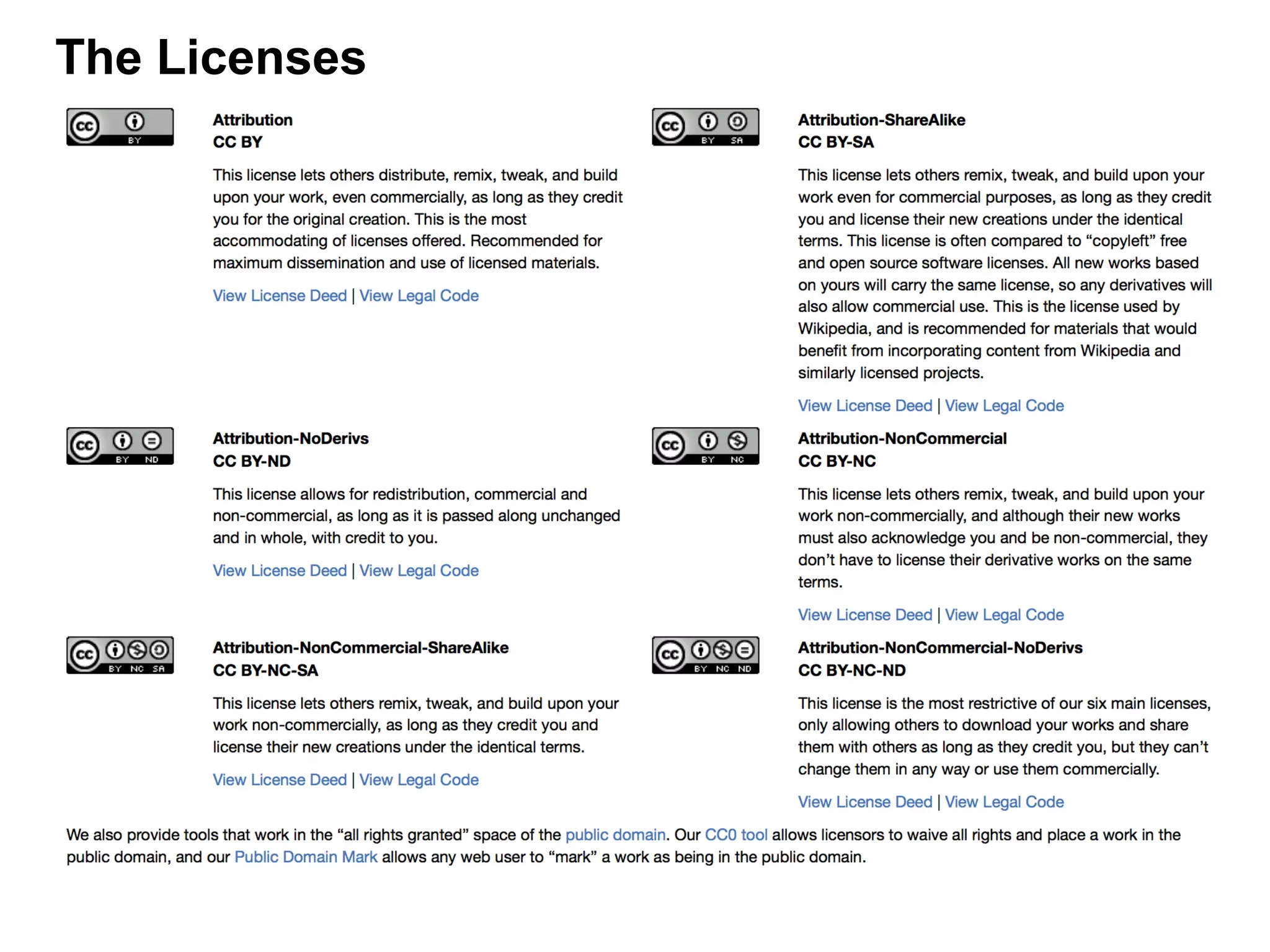The width and height of the screenshot is (1270, 952).
Task: Click 'The Licenses' page title
Action: (x=211, y=57)
